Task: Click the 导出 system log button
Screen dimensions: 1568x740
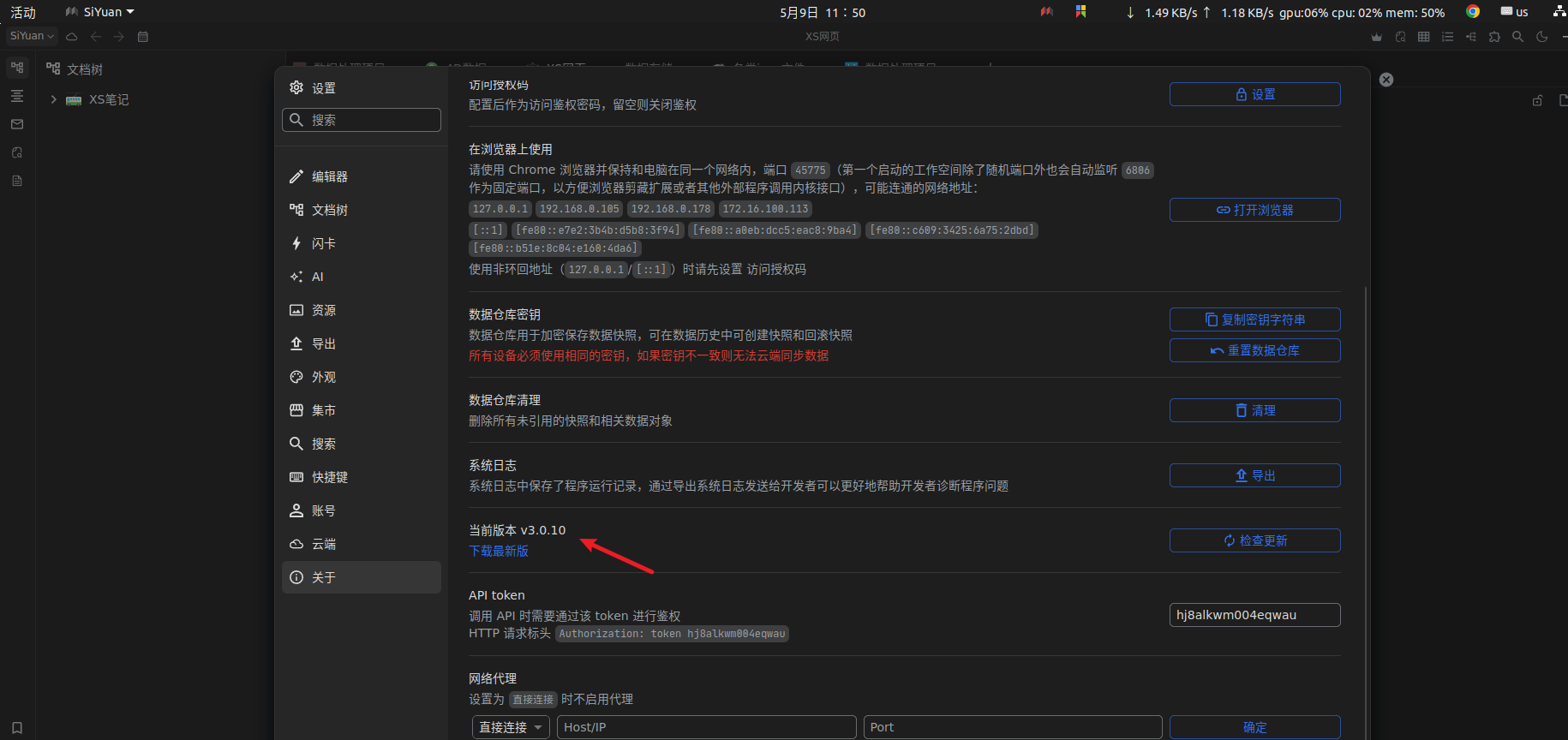Action: click(1255, 475)
